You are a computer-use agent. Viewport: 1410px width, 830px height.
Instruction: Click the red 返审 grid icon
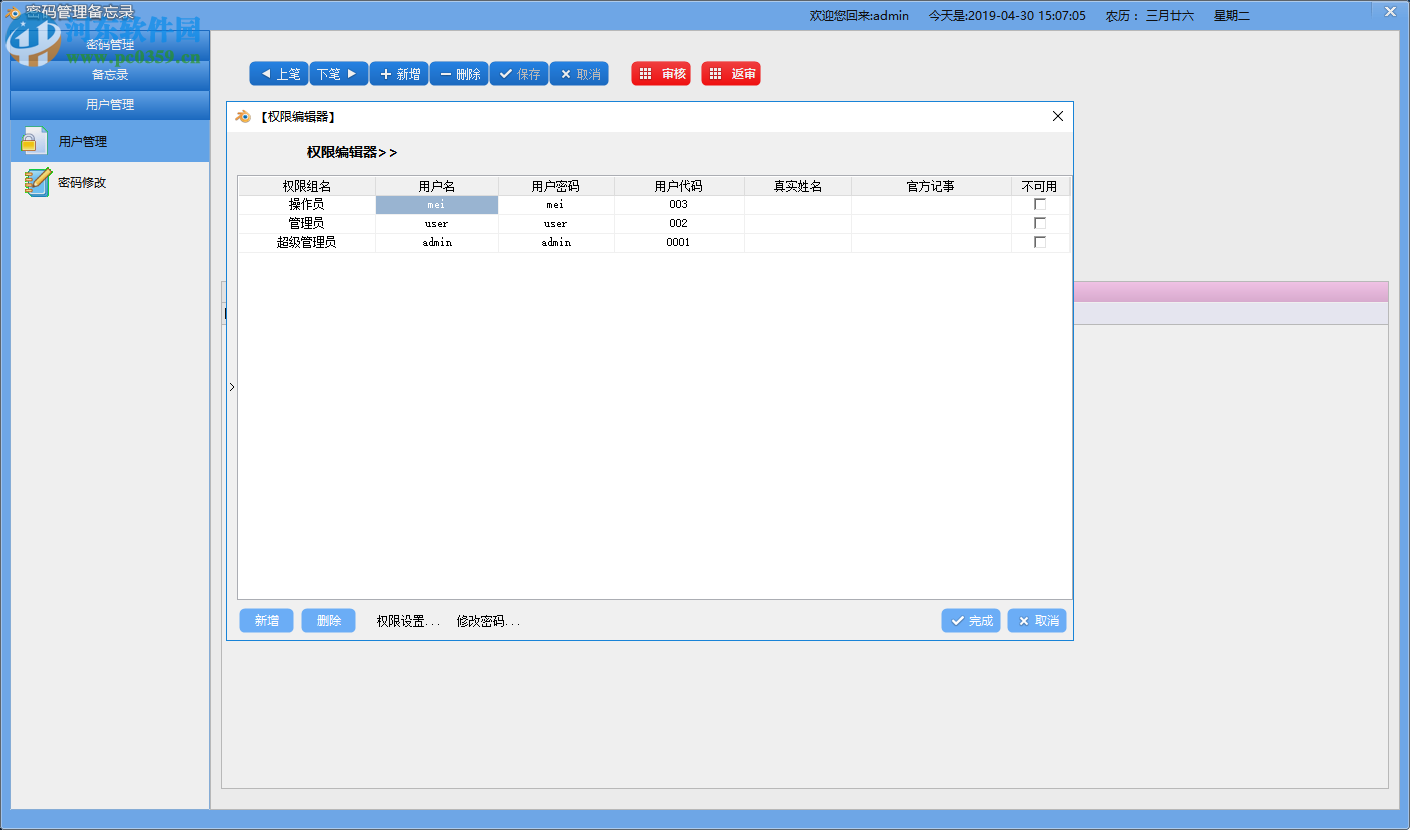(x=716, y=73)
